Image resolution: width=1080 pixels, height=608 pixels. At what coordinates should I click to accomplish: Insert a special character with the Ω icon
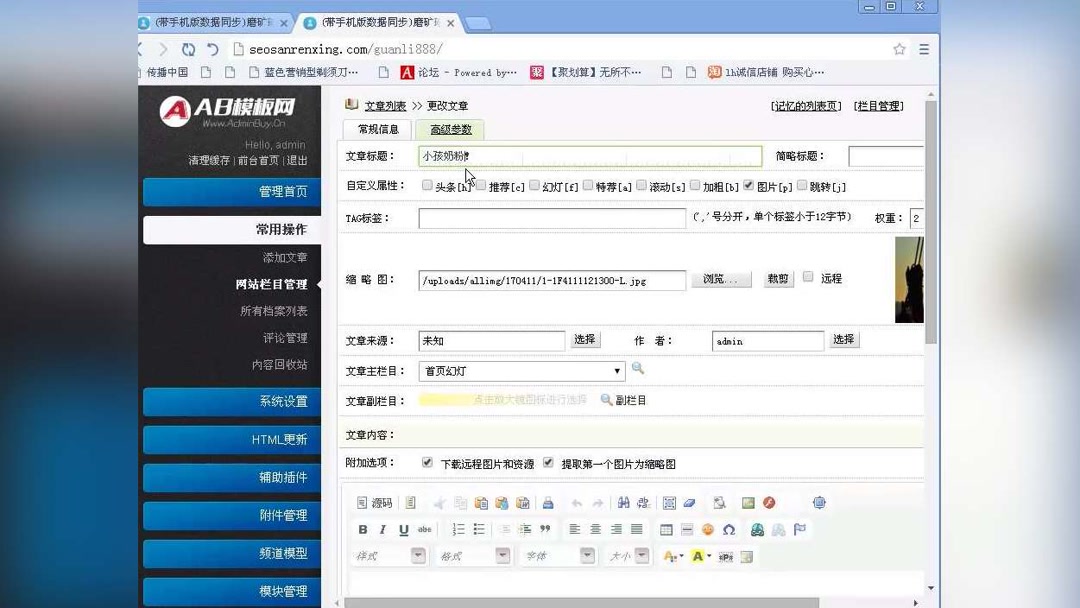coord(731,530)
